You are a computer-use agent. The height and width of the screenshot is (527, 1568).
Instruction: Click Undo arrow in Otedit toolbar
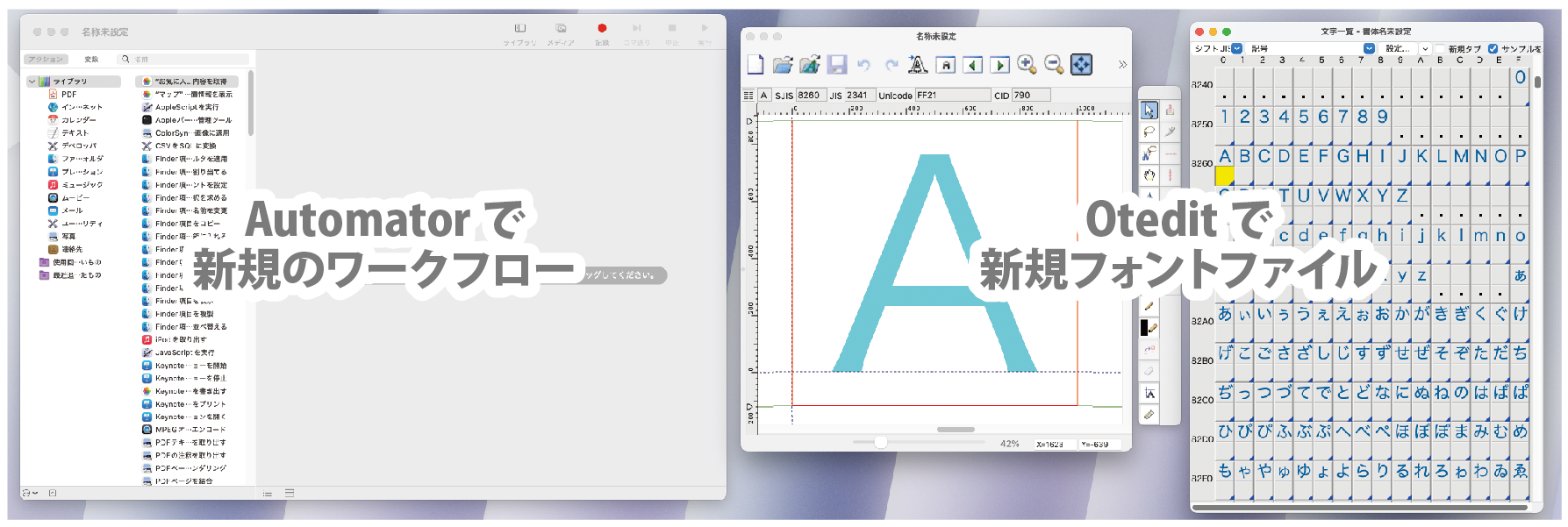[863, 65]
